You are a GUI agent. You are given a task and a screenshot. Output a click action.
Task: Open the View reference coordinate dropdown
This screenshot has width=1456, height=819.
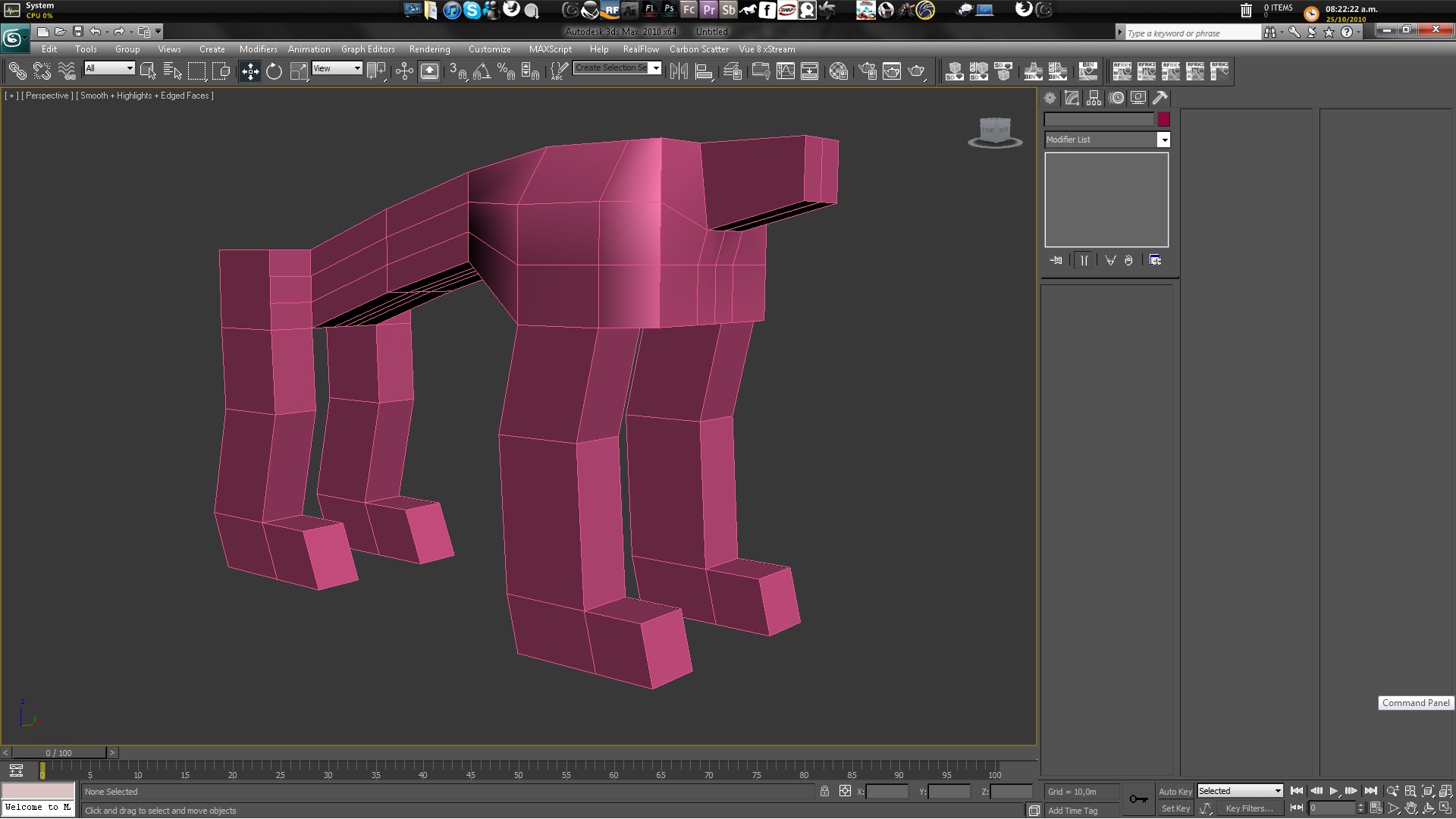(337, 68)
